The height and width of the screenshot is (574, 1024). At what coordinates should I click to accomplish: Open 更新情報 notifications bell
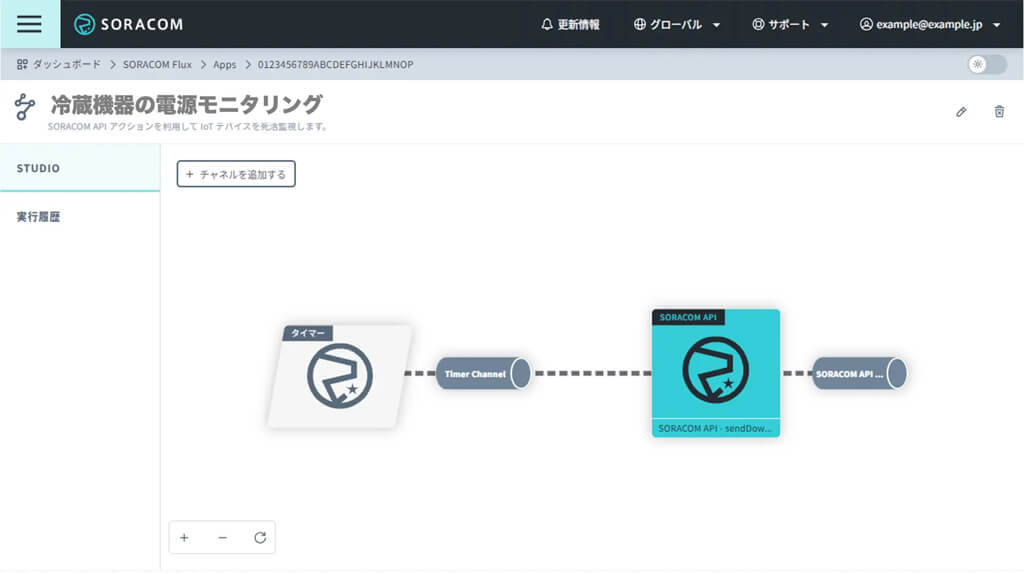[x=570, y=24]
